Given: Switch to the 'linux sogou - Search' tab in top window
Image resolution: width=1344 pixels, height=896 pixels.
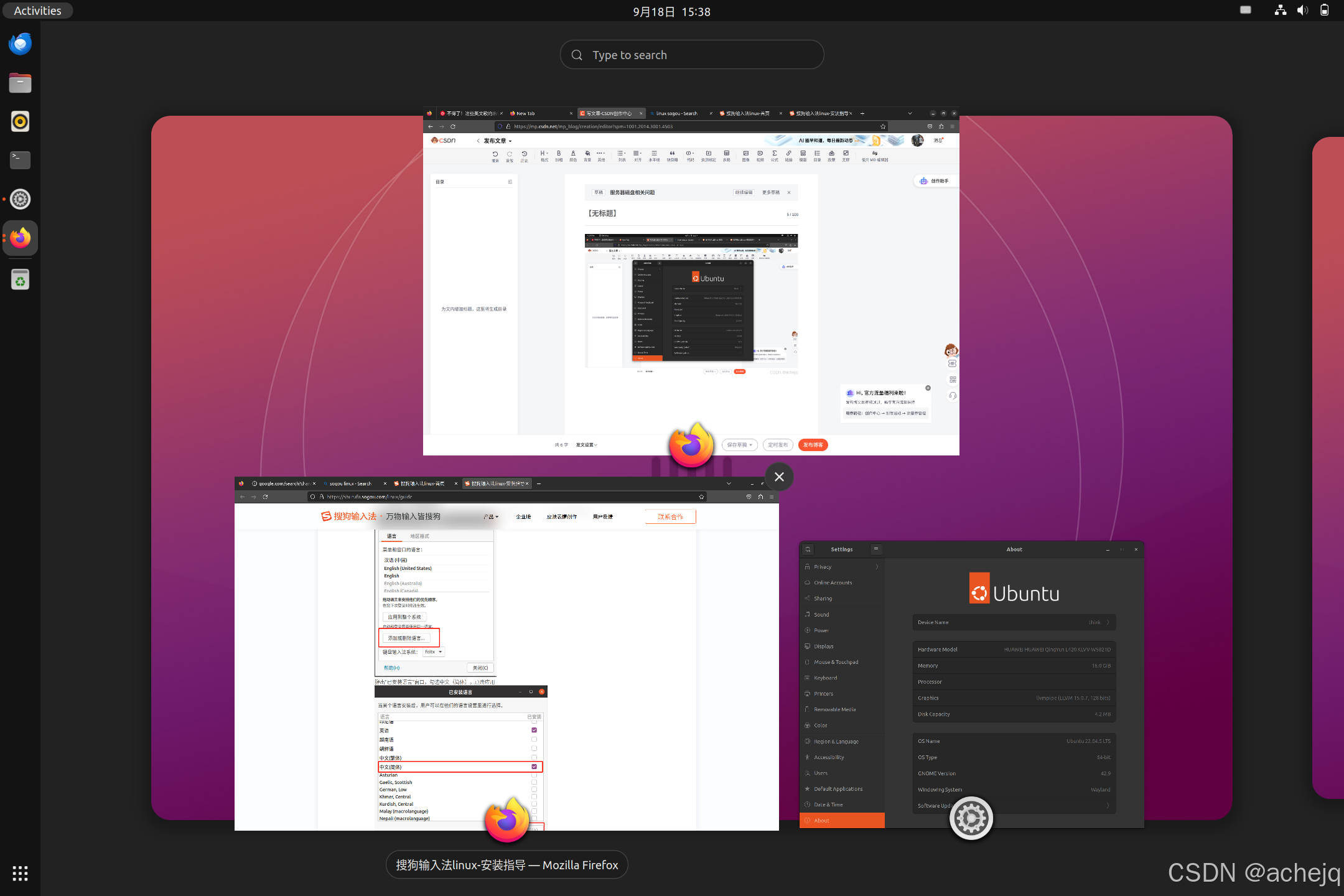Looking at the screenshot, I should tap(676, 114).
